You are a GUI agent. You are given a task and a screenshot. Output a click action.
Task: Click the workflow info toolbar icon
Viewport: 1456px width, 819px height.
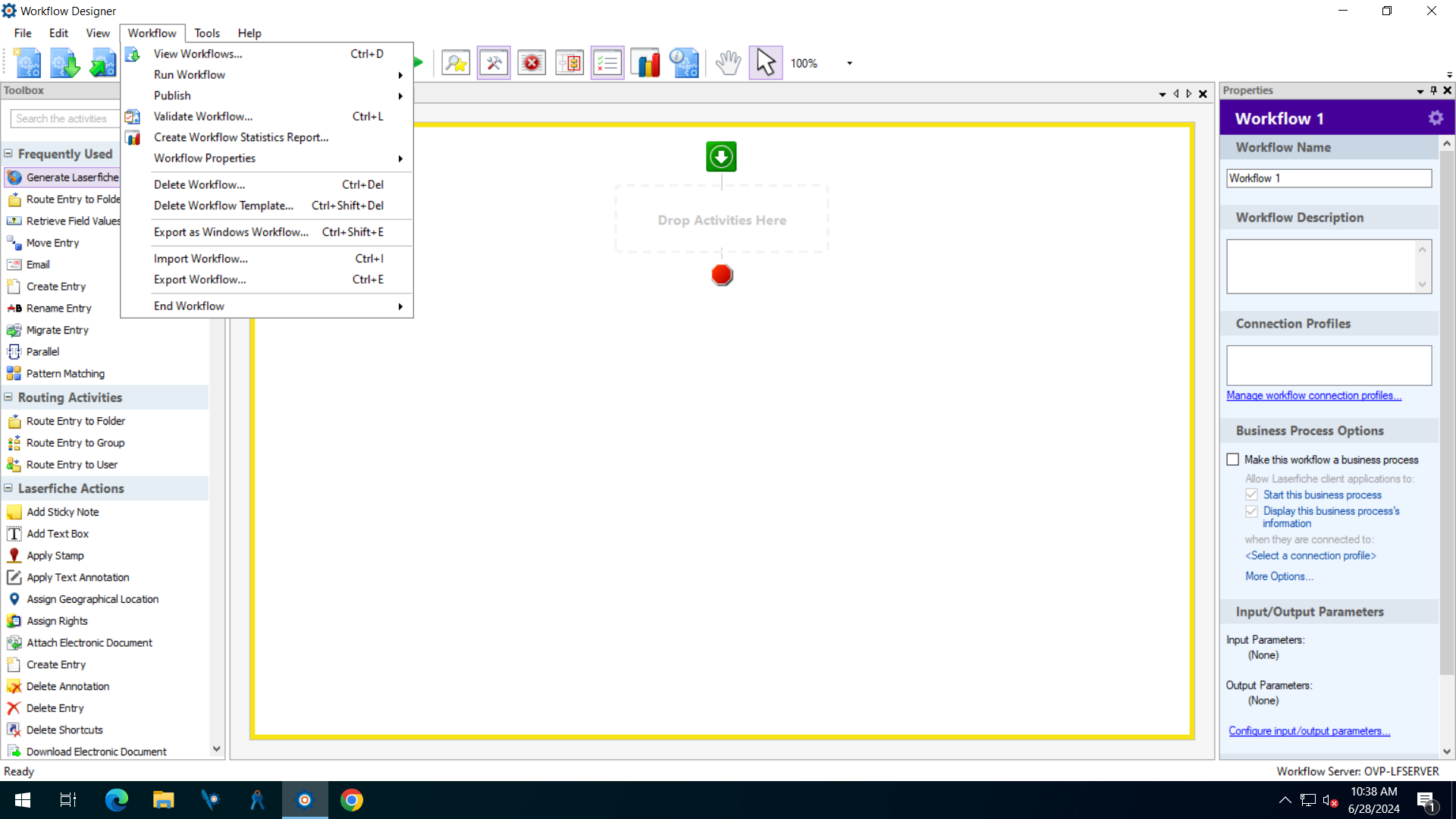tap(683, 63)
